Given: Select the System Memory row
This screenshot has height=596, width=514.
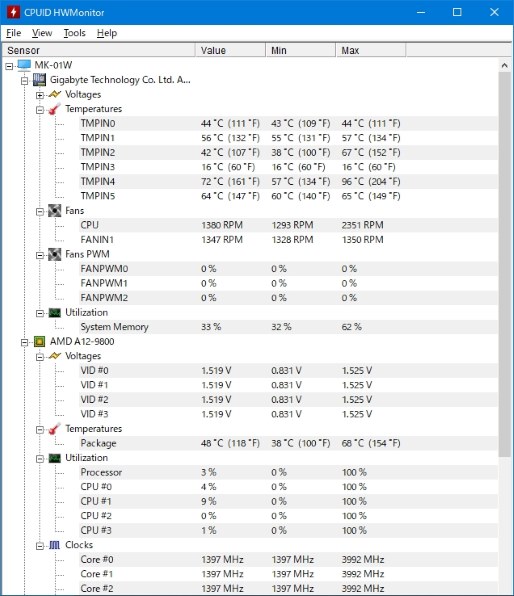Looking at the screenshot, I should [288, 327].
